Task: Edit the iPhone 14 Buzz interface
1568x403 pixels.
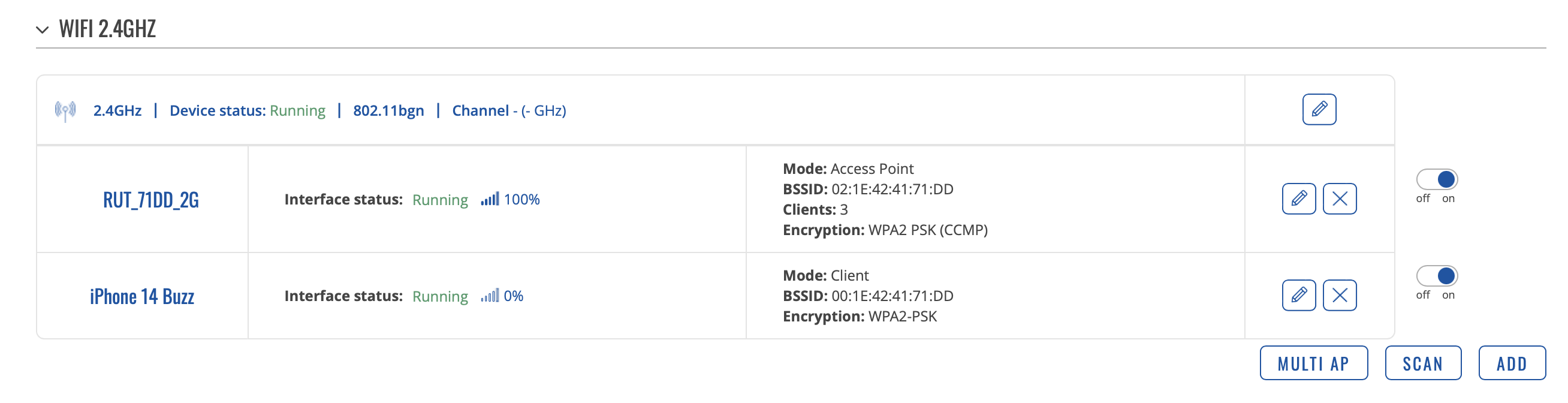Action: [x=1299, y=295]
